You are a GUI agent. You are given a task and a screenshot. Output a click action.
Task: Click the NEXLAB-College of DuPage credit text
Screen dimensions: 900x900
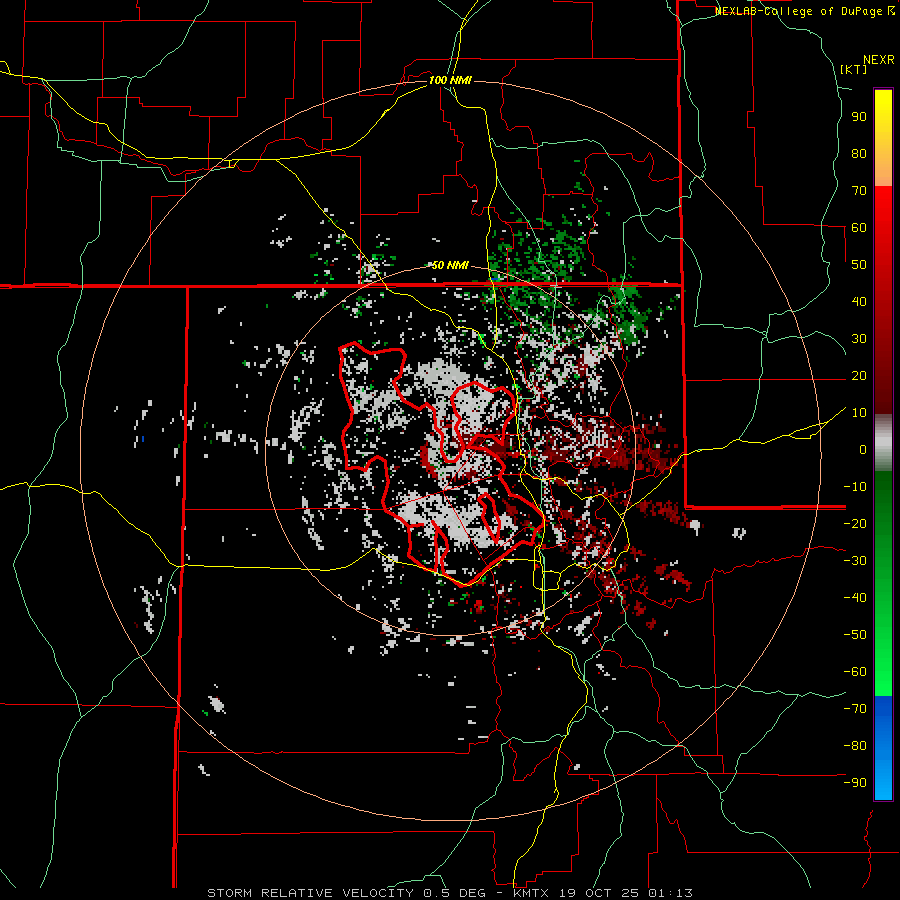[x=805, y=11]
